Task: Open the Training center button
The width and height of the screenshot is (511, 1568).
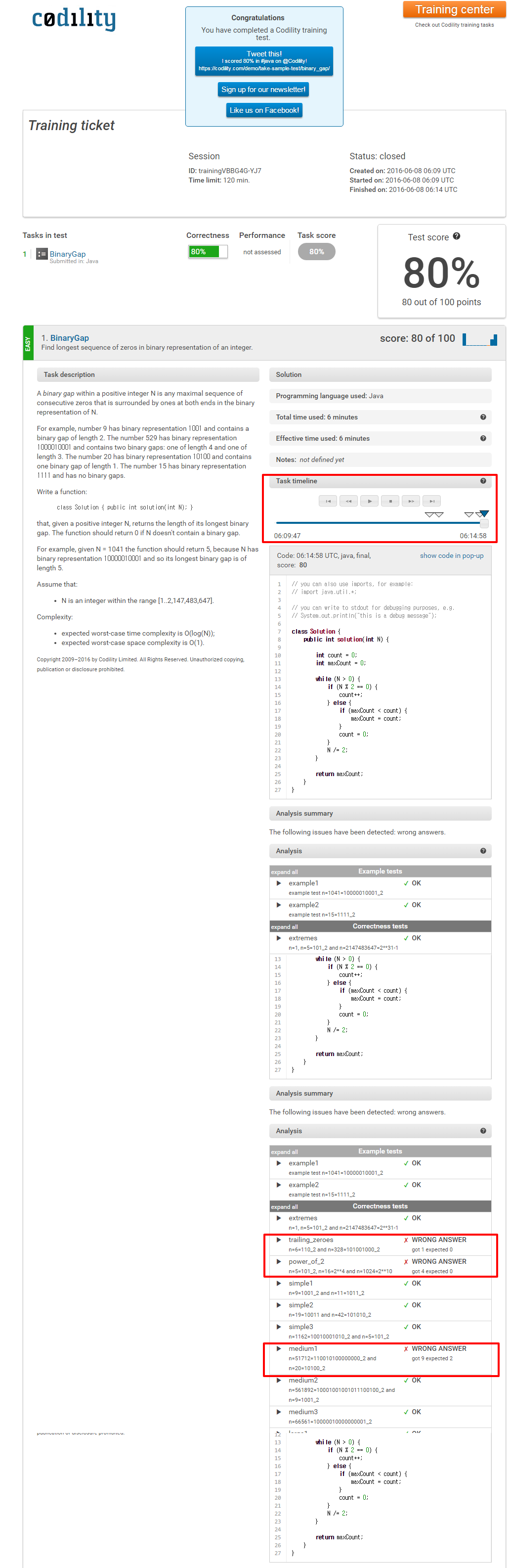Action: (x=455, y=9)
